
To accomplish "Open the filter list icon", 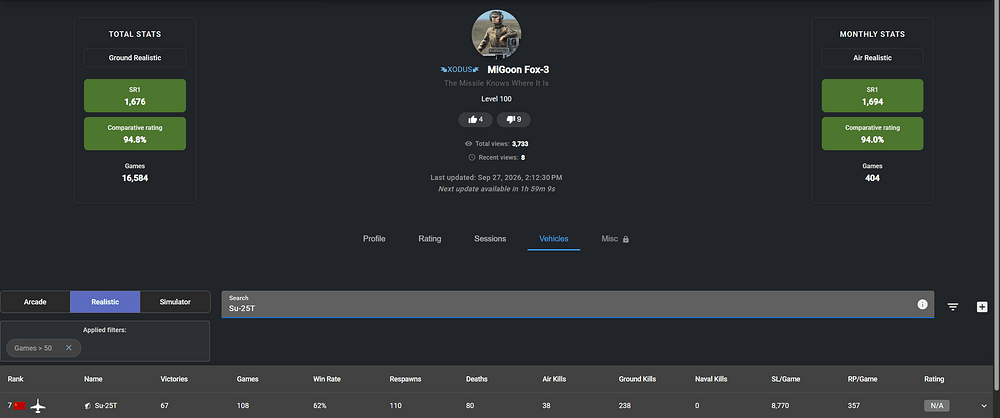I will [x=953, y=307].
